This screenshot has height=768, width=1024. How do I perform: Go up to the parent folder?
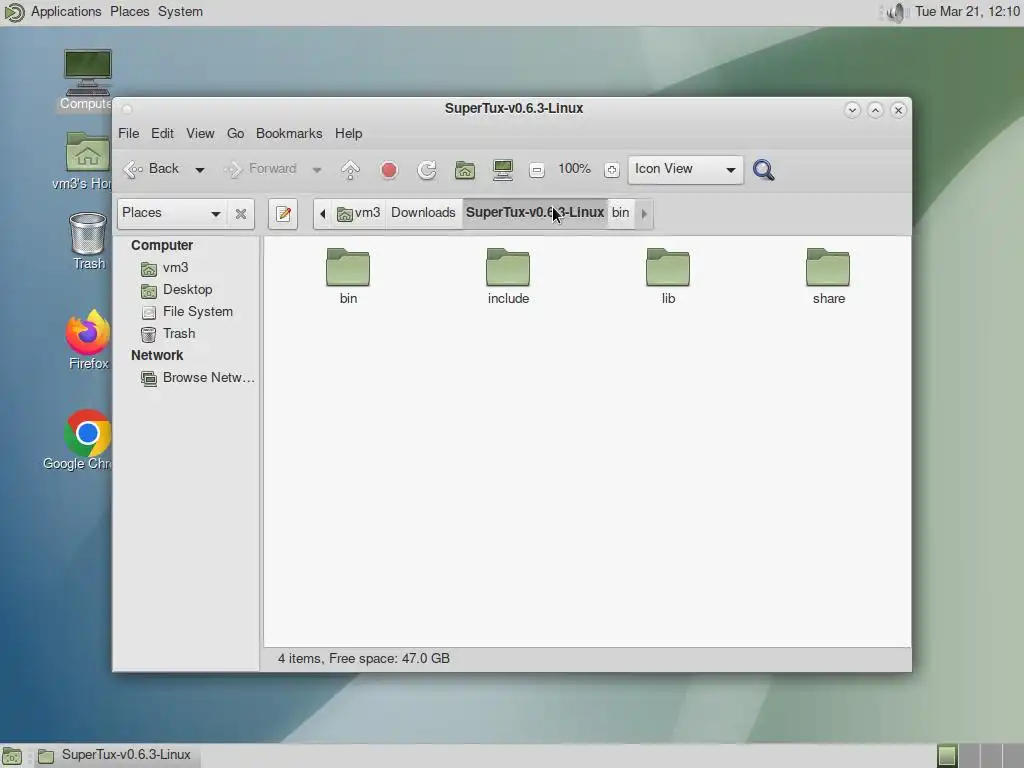[x=350, y=170]
